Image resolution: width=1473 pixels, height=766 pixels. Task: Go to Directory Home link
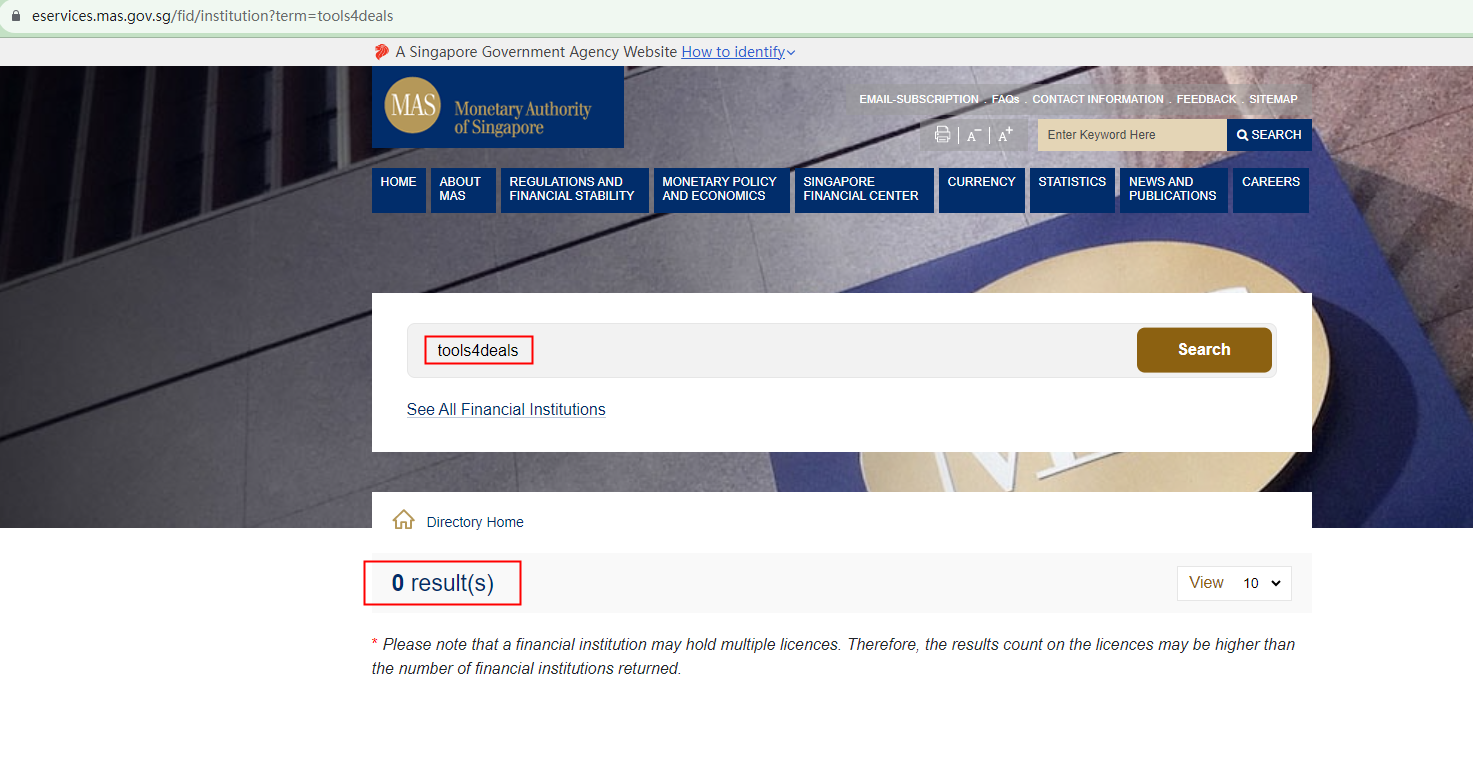tap(475, 522)
